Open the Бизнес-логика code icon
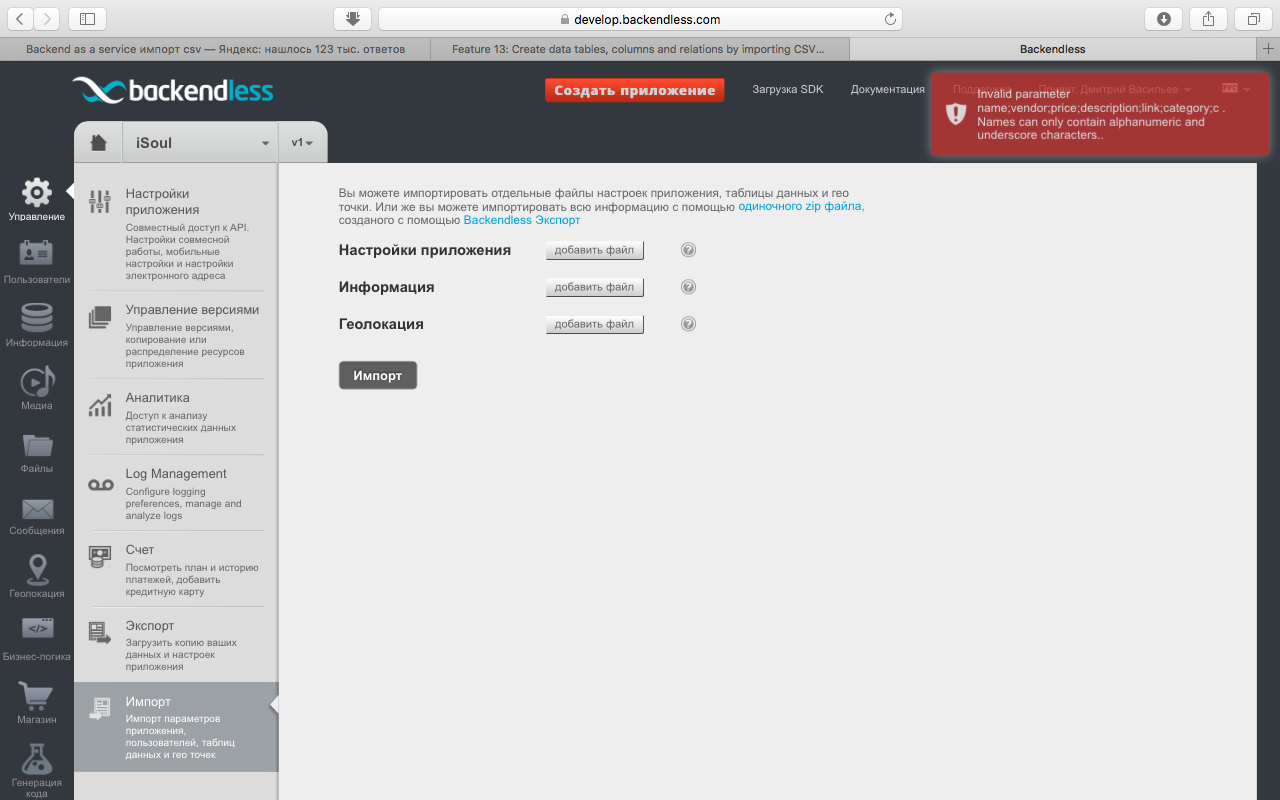 [36, 630]
